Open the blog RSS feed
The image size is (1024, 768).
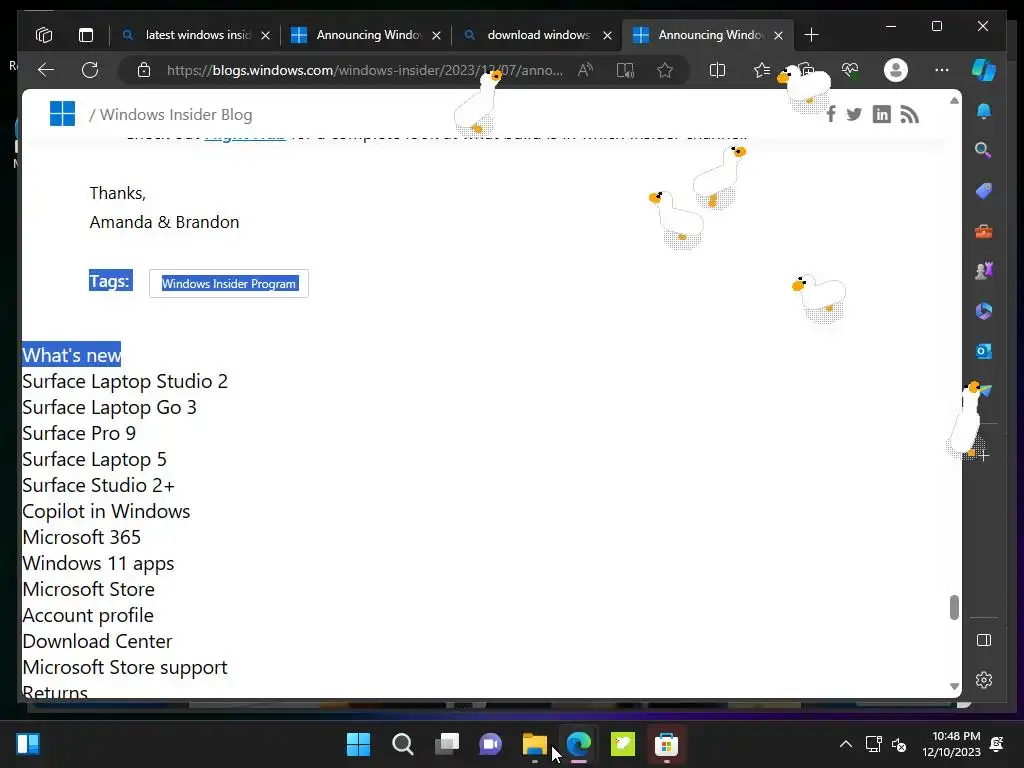pyautogui.click(x=909, y=114)
